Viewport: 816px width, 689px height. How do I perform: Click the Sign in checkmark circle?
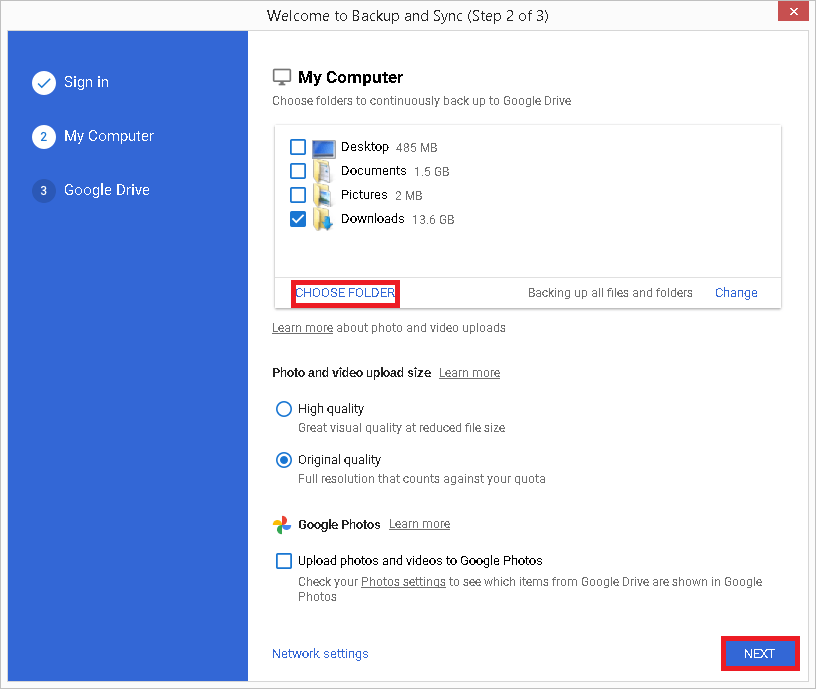44,83
